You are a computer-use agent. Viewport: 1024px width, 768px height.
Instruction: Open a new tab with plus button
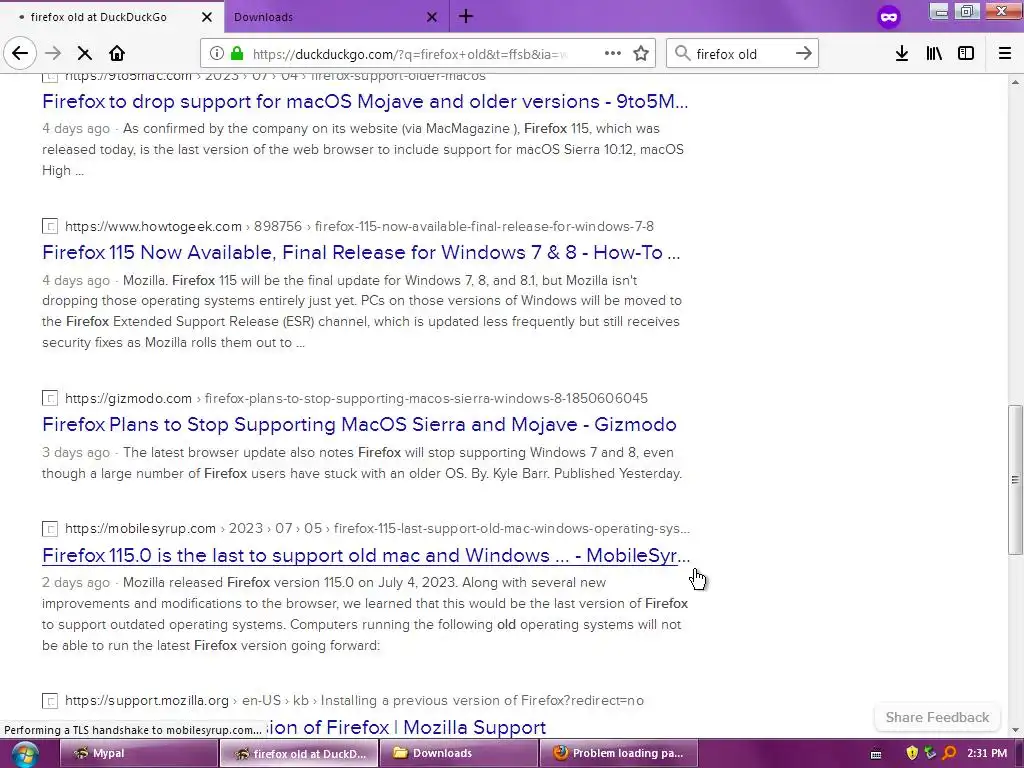(x=466, y=16)
